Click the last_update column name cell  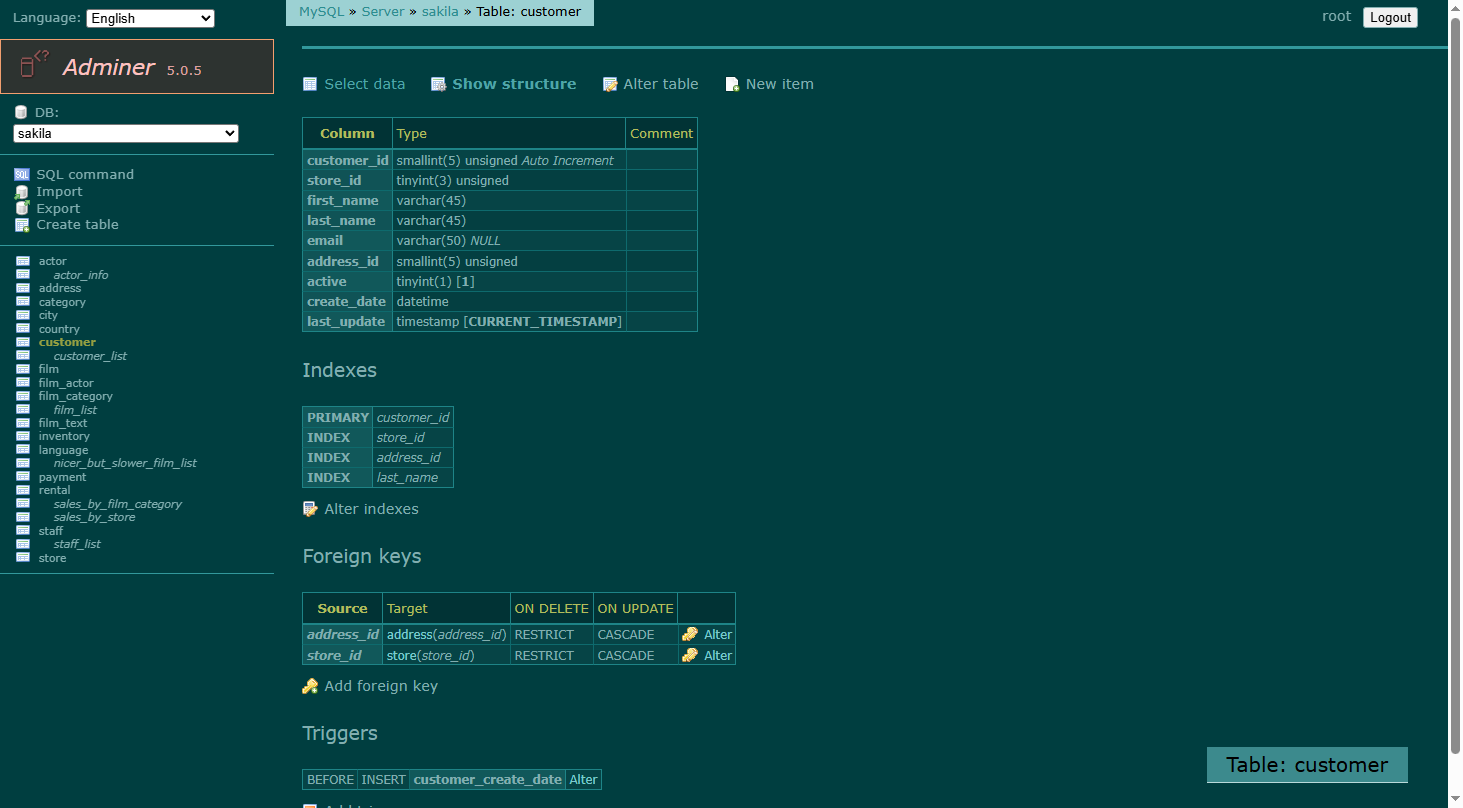pos(347,321)
